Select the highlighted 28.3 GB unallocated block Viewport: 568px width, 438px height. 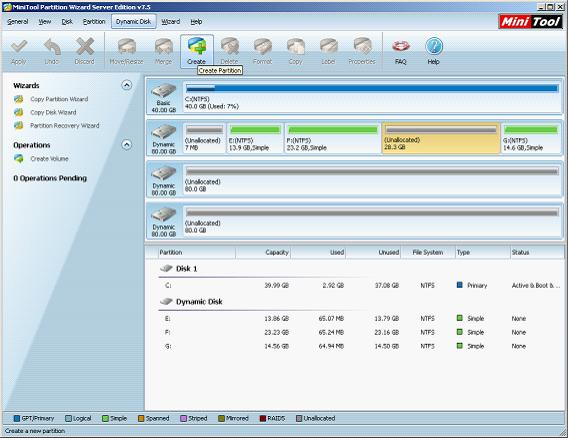coord(441,138)
